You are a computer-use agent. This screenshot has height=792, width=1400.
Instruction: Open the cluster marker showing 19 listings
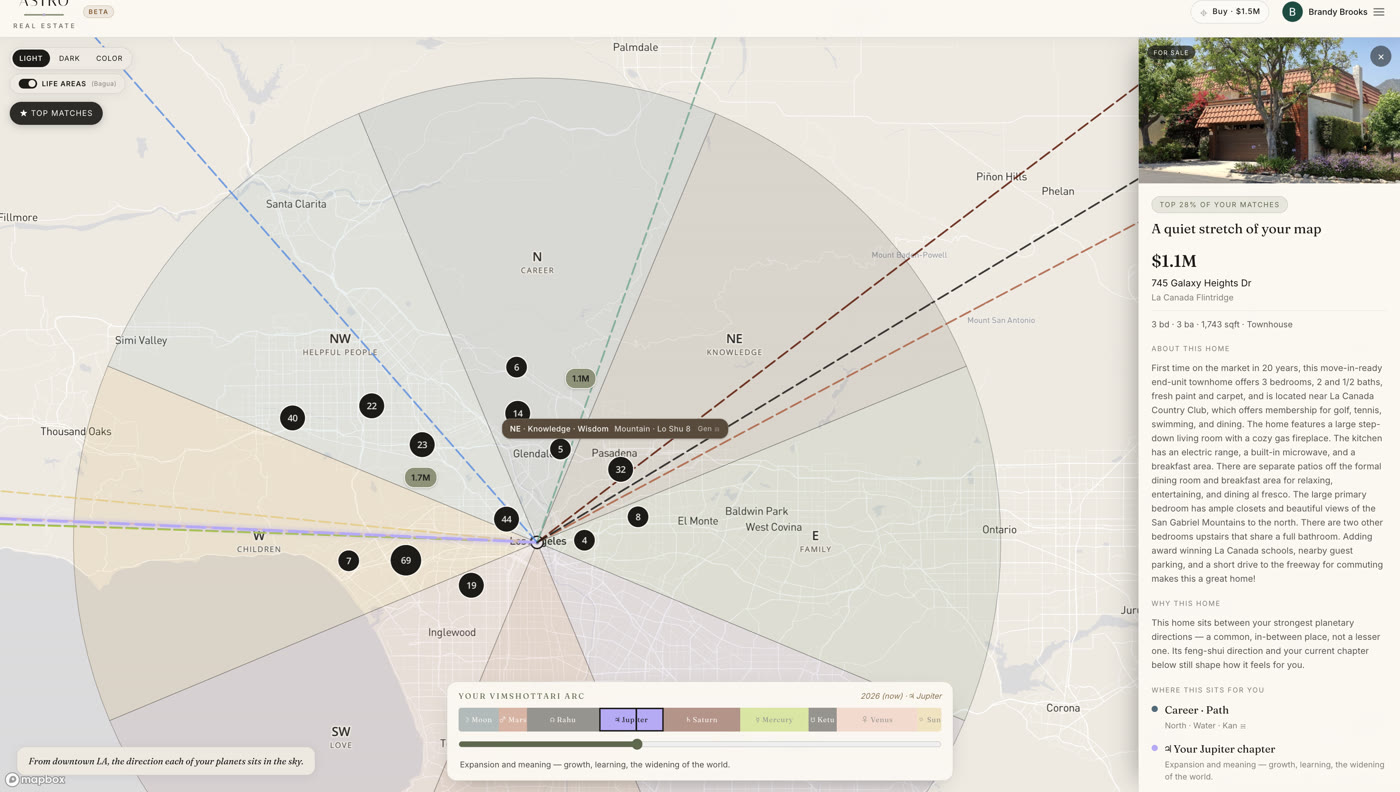[471, 585]
